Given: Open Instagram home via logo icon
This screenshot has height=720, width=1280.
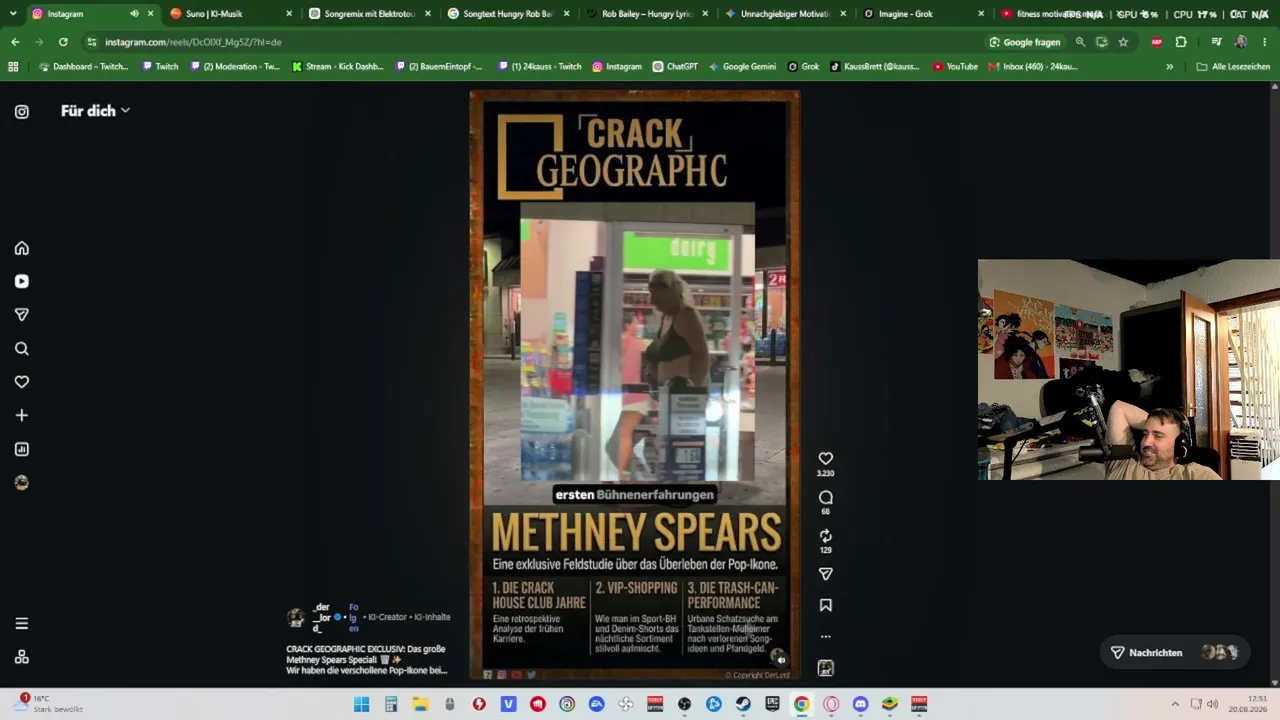Looking at the screenshot, I should point(22,112).
